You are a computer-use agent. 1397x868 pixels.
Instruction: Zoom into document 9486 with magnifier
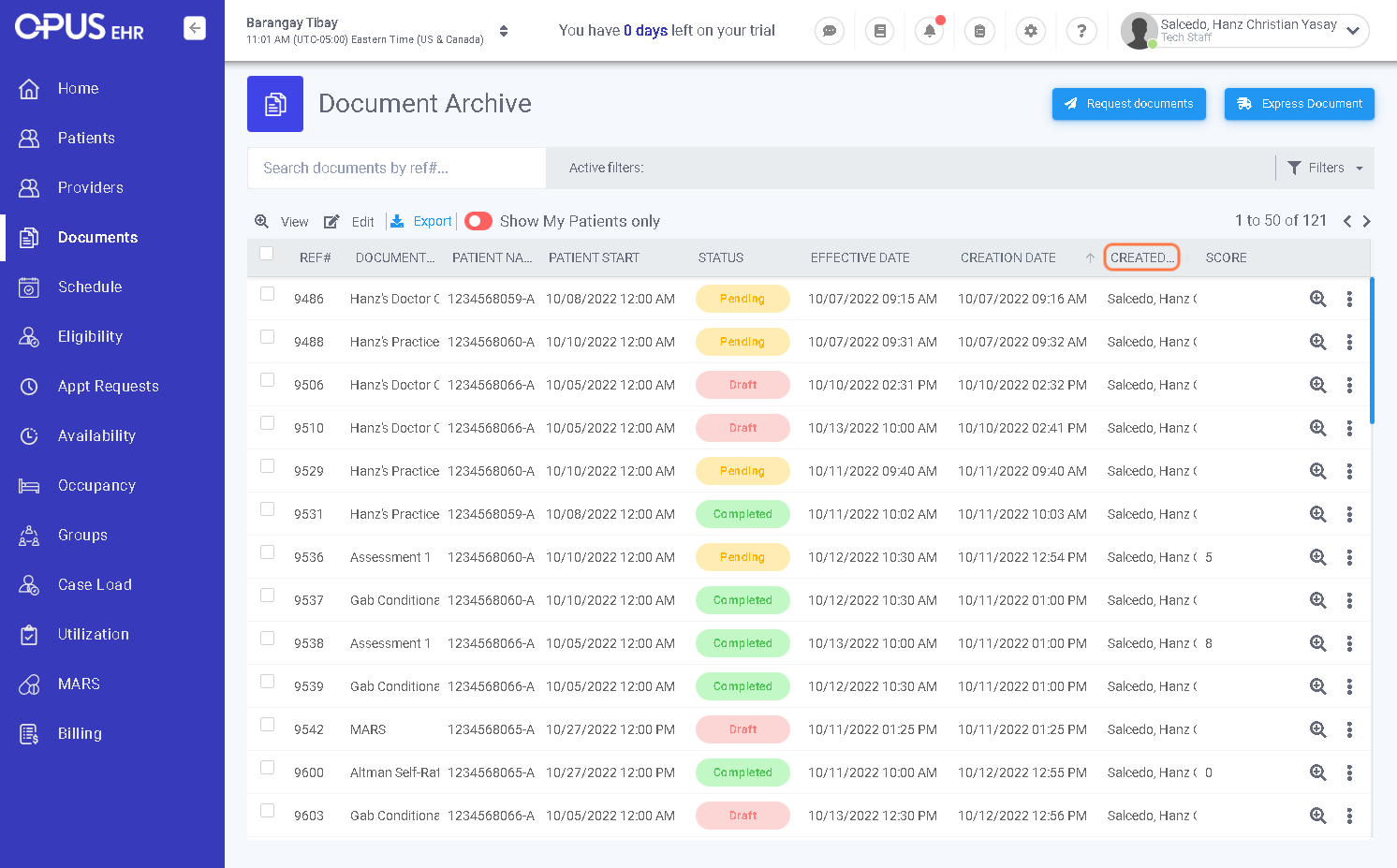(x=1318, y=299)
